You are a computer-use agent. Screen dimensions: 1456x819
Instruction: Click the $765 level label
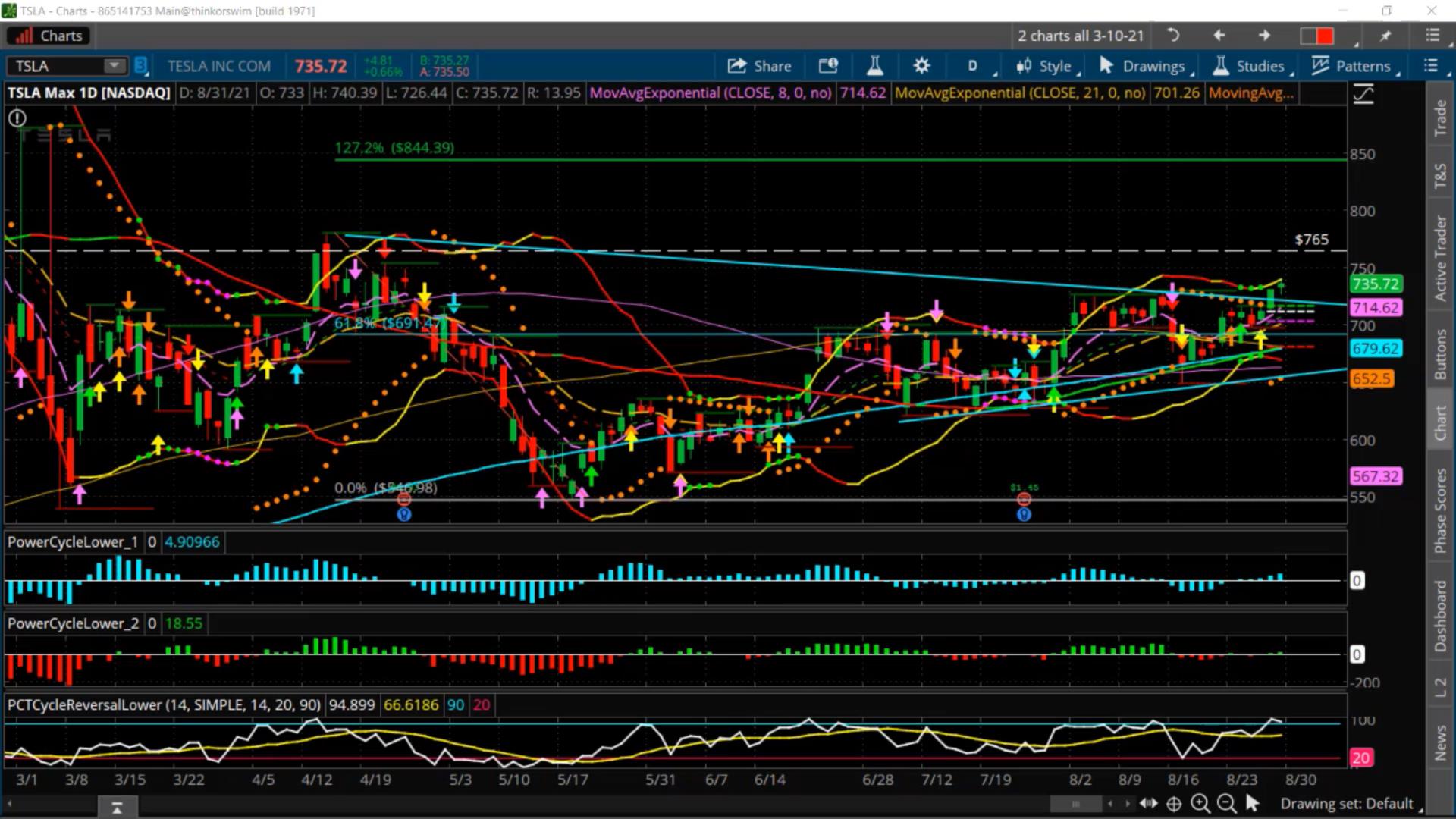(1311, 240)
